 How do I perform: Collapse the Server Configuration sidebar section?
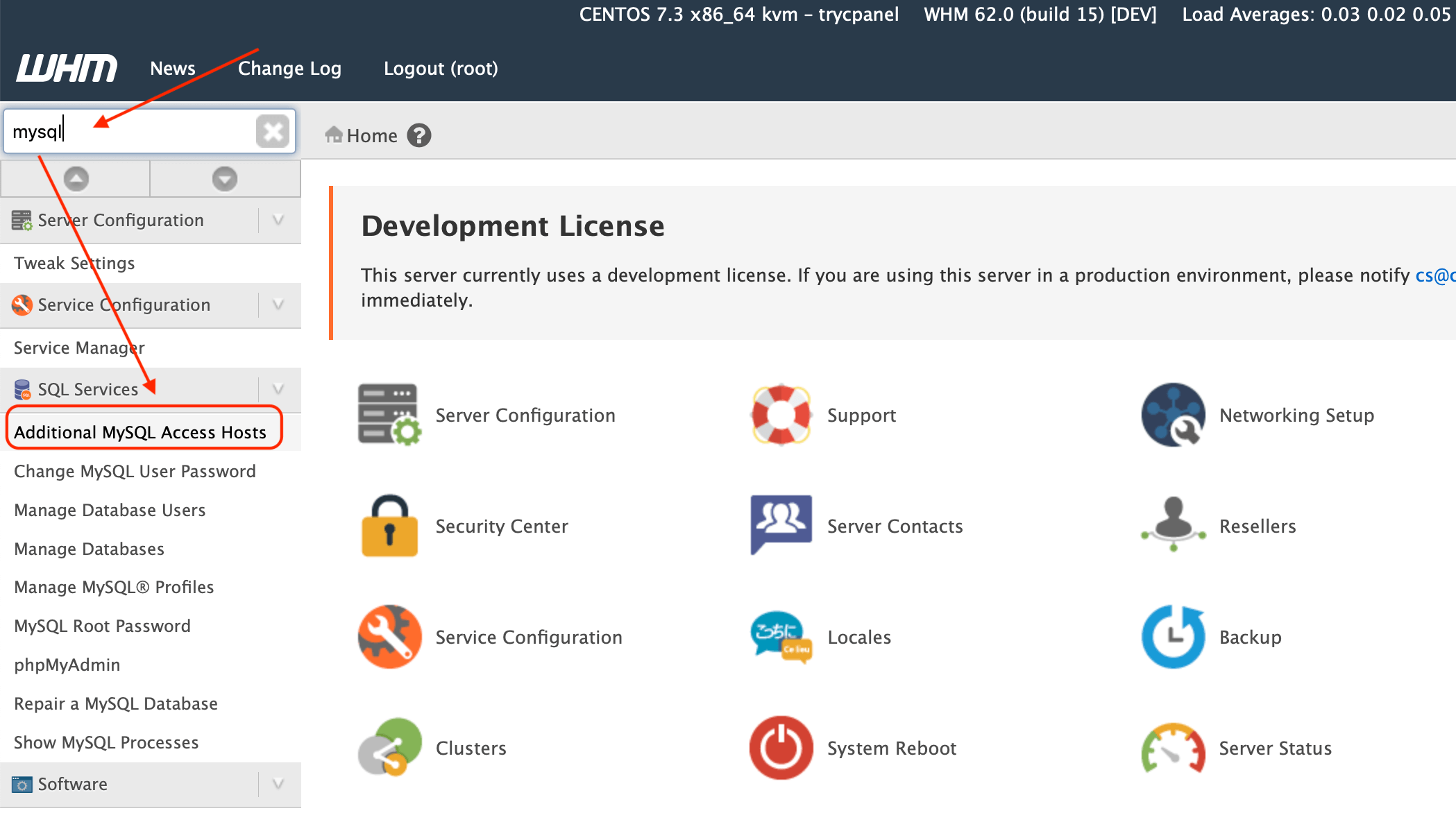[x=278, y=221]
